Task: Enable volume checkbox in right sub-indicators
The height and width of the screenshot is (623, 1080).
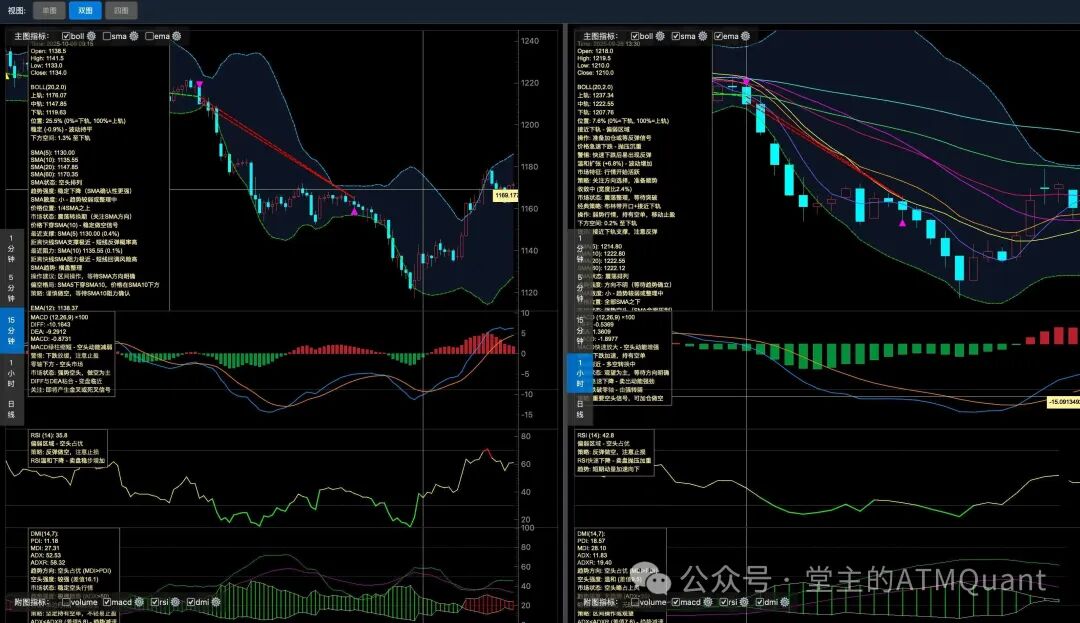Action: pyautogui.click(x=635, y=602)
